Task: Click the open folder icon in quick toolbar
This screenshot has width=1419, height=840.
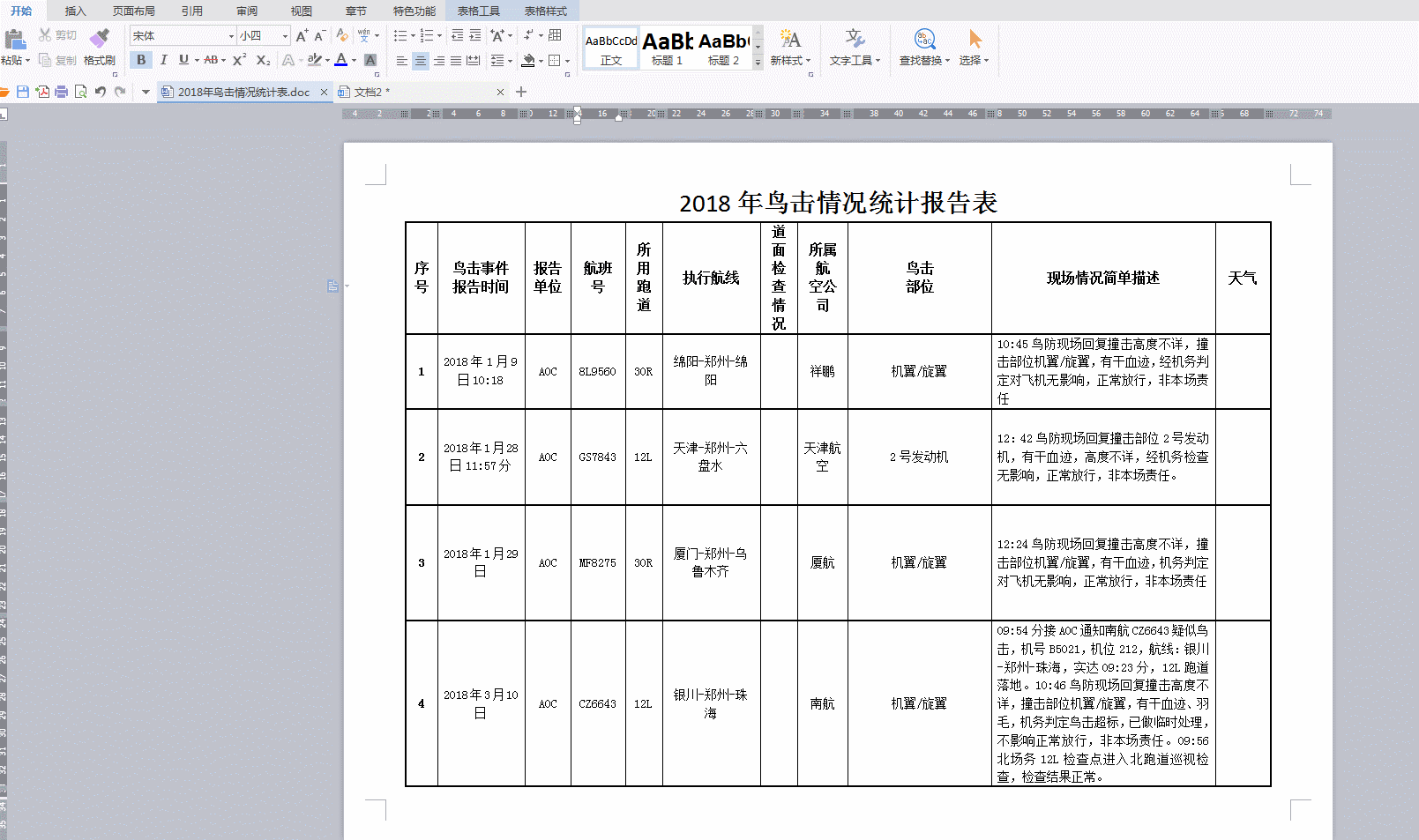Action: point(4,92)
